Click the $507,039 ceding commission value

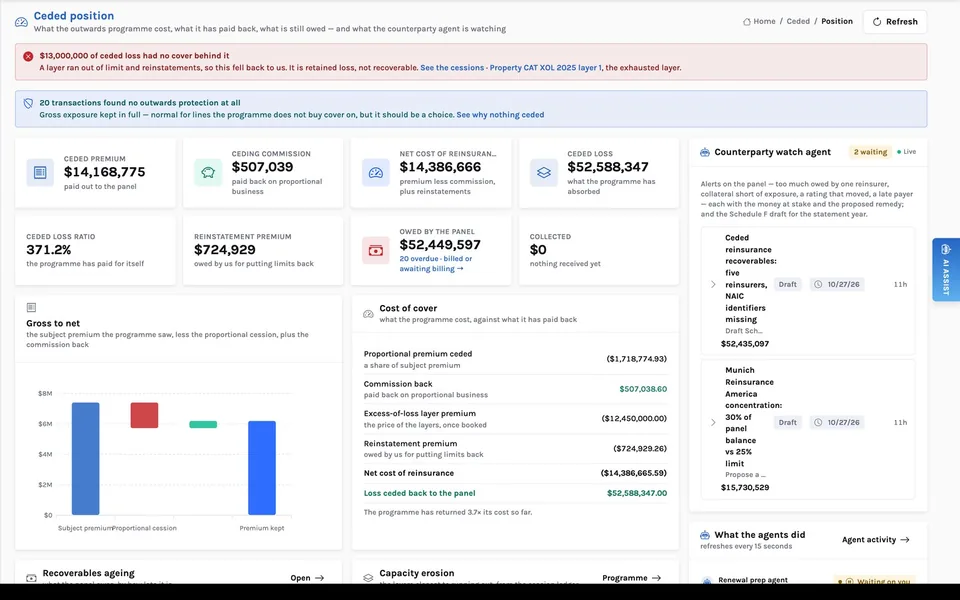[262, 167]
